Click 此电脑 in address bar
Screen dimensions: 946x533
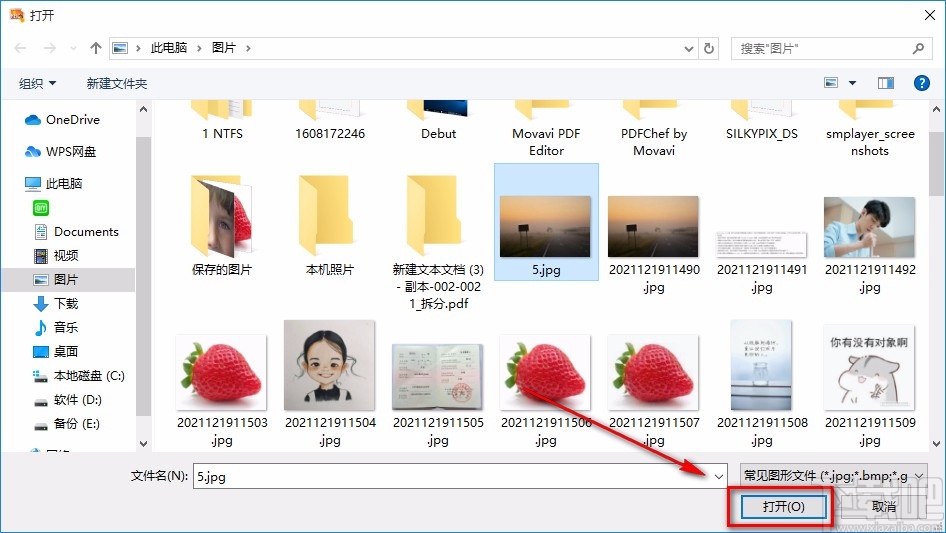click(x=169, y=48)
